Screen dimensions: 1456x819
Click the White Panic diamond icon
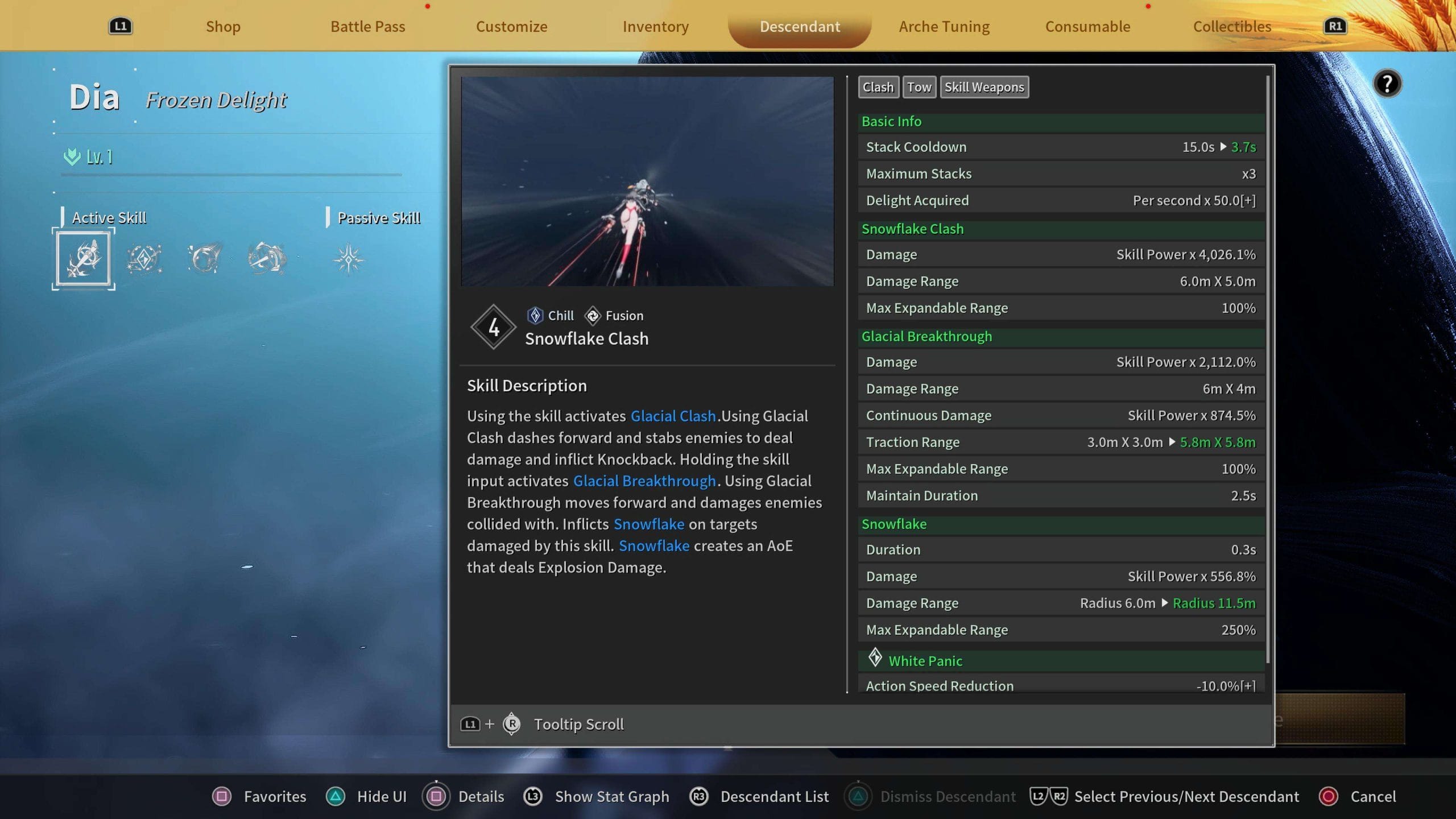click(x=875, y=659)
